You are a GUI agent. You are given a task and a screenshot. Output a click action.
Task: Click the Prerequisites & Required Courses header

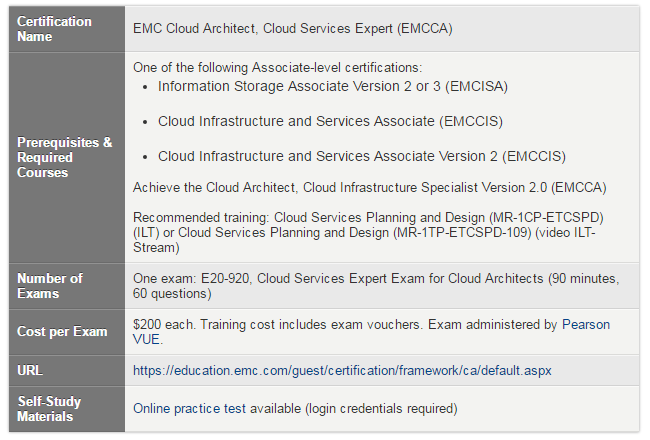67,158
